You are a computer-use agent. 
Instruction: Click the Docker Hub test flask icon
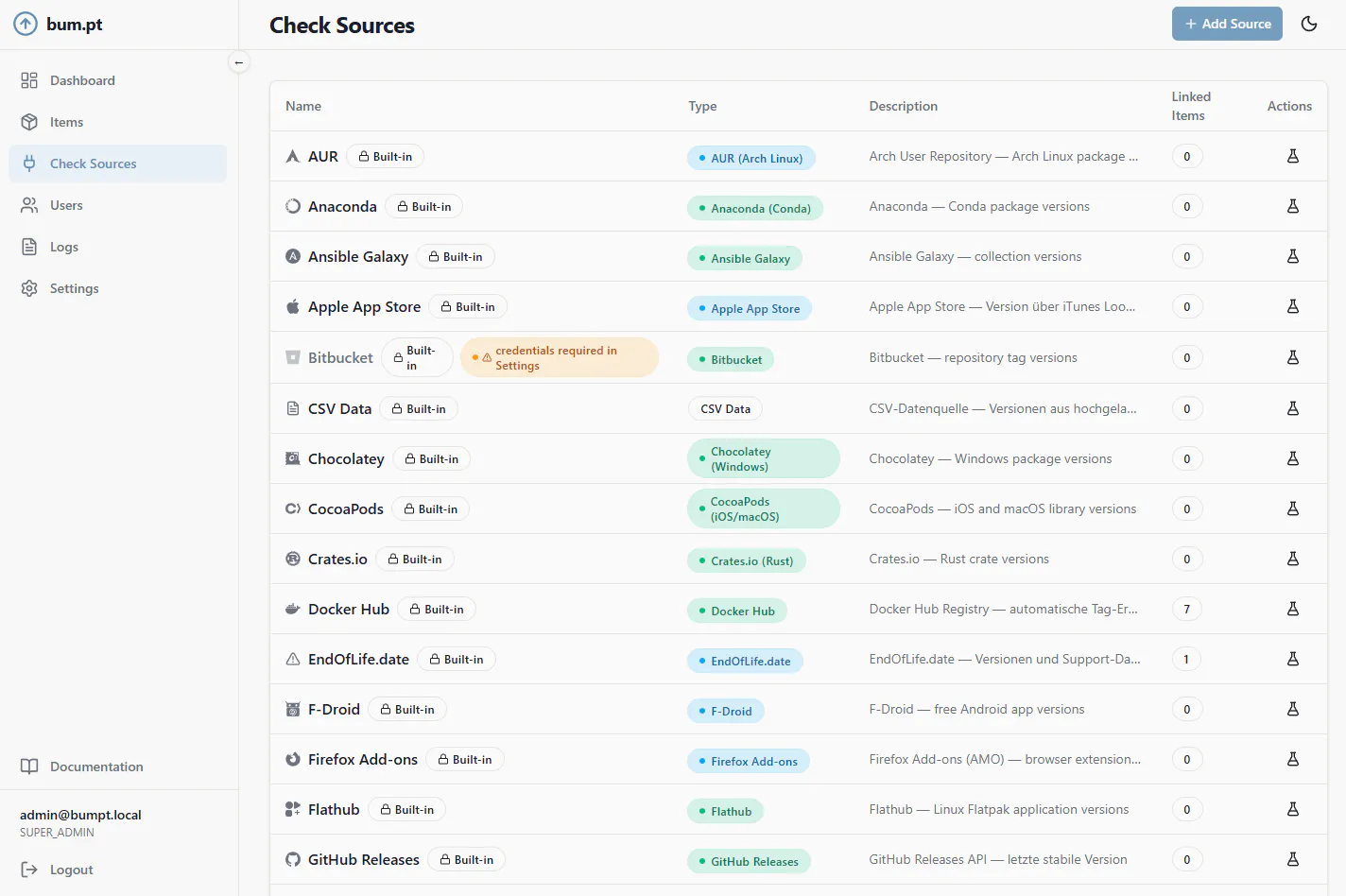(1292, 609)
